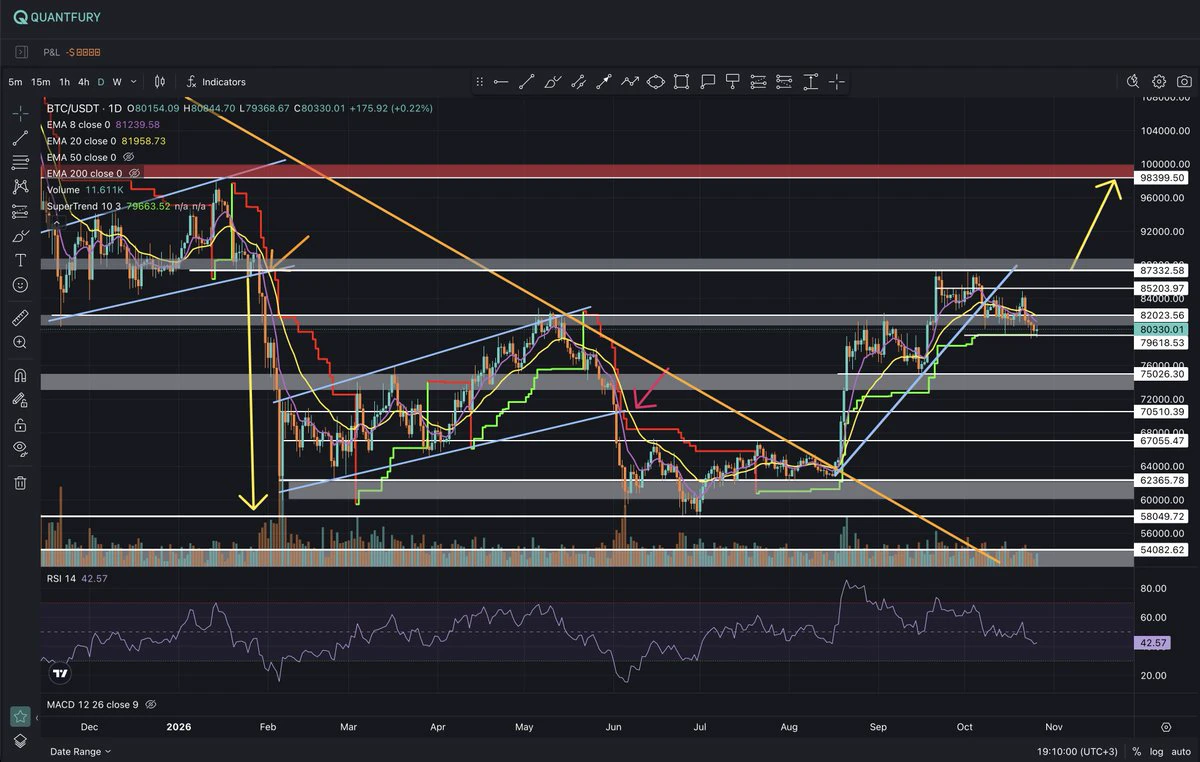
Task: Click the Quantfury logo
Action: click(x=57, y=18)
